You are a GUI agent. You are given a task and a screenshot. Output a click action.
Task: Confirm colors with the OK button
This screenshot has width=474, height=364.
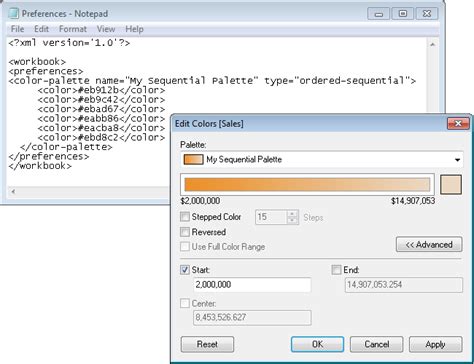click(317, 344)
